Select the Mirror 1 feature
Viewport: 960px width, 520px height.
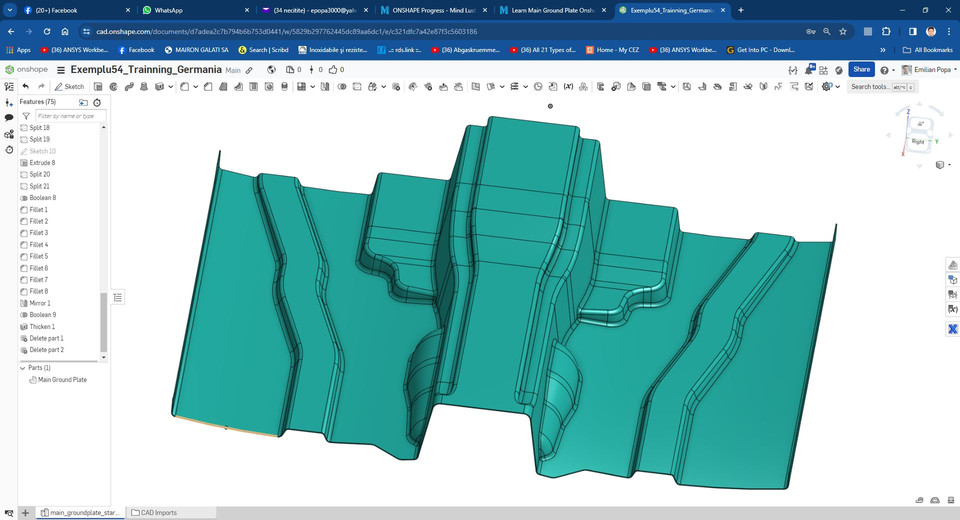point(40,303)
